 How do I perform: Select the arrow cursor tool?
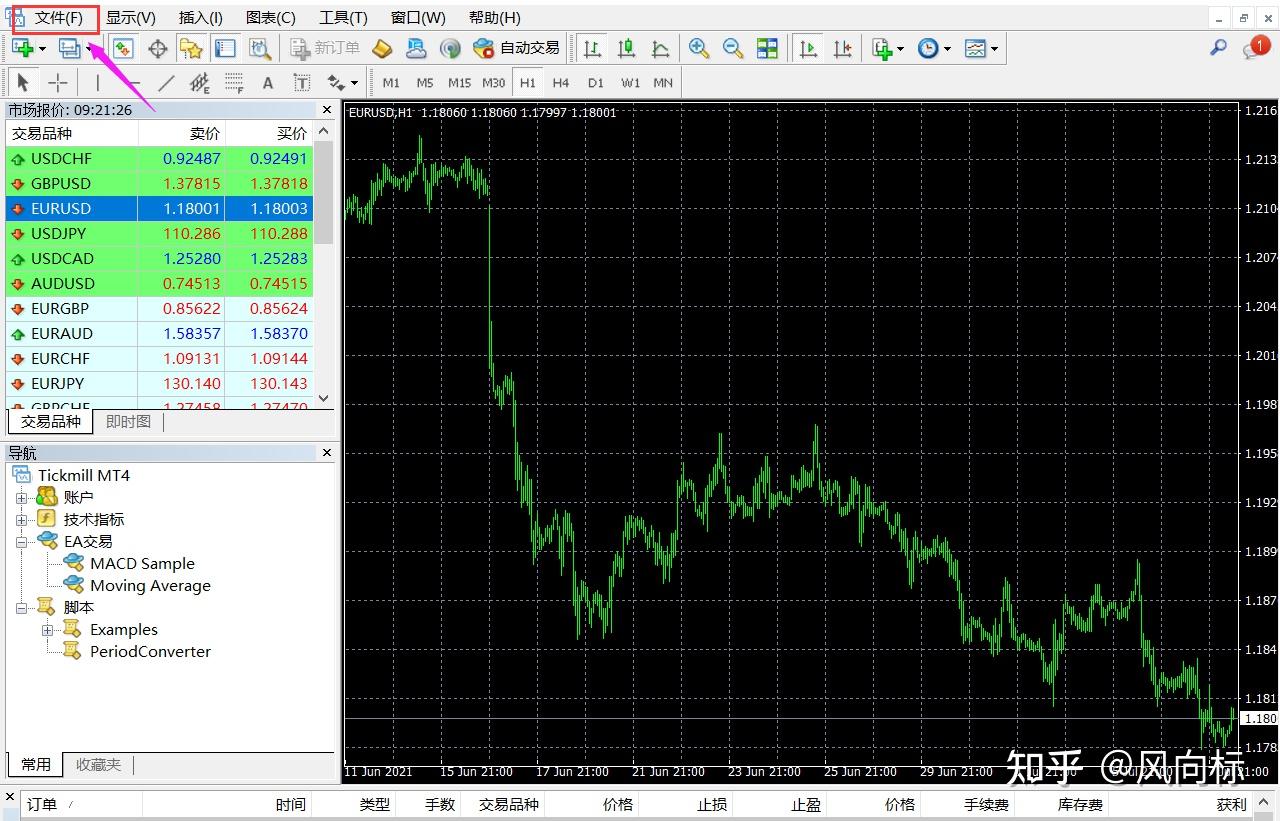24,83
